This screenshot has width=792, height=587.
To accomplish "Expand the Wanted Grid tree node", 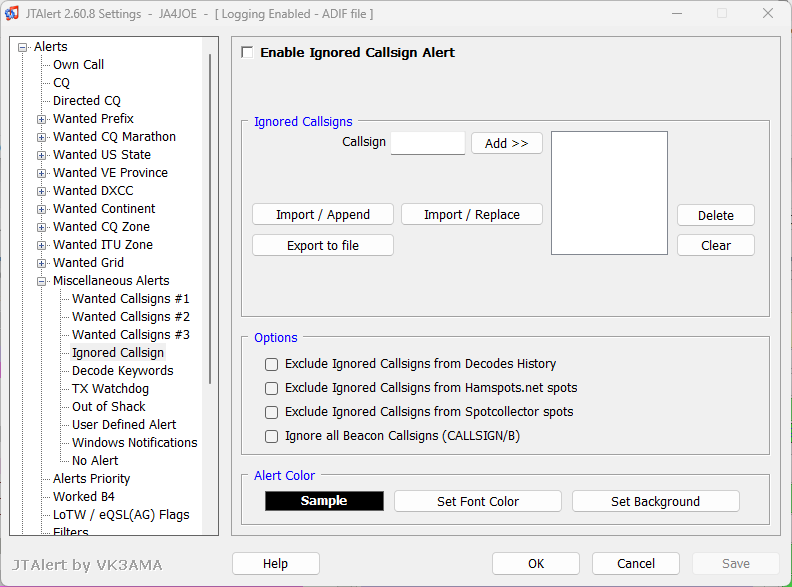I will point(41,263).
